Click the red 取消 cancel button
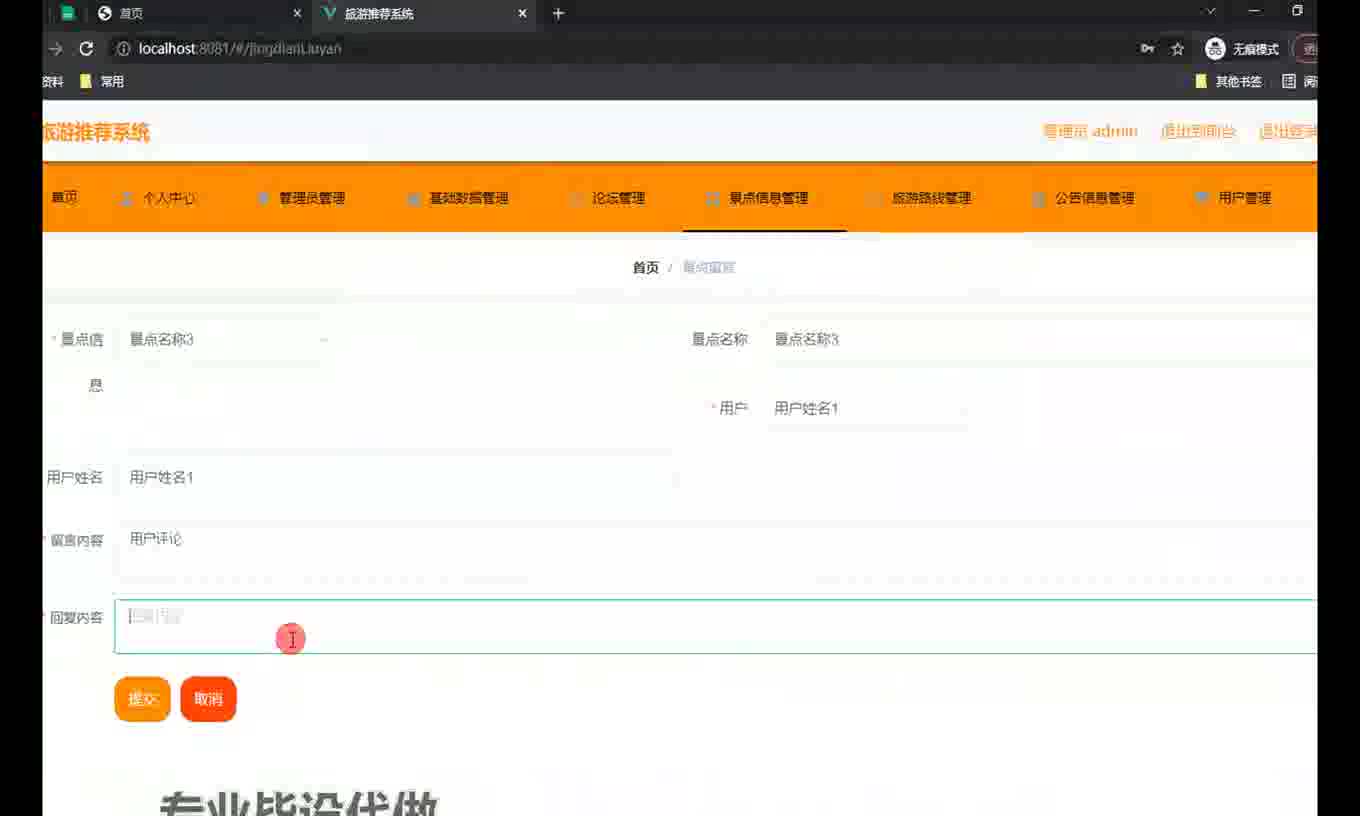Screen dimensions: 1360x816 [x=208, y=699]
